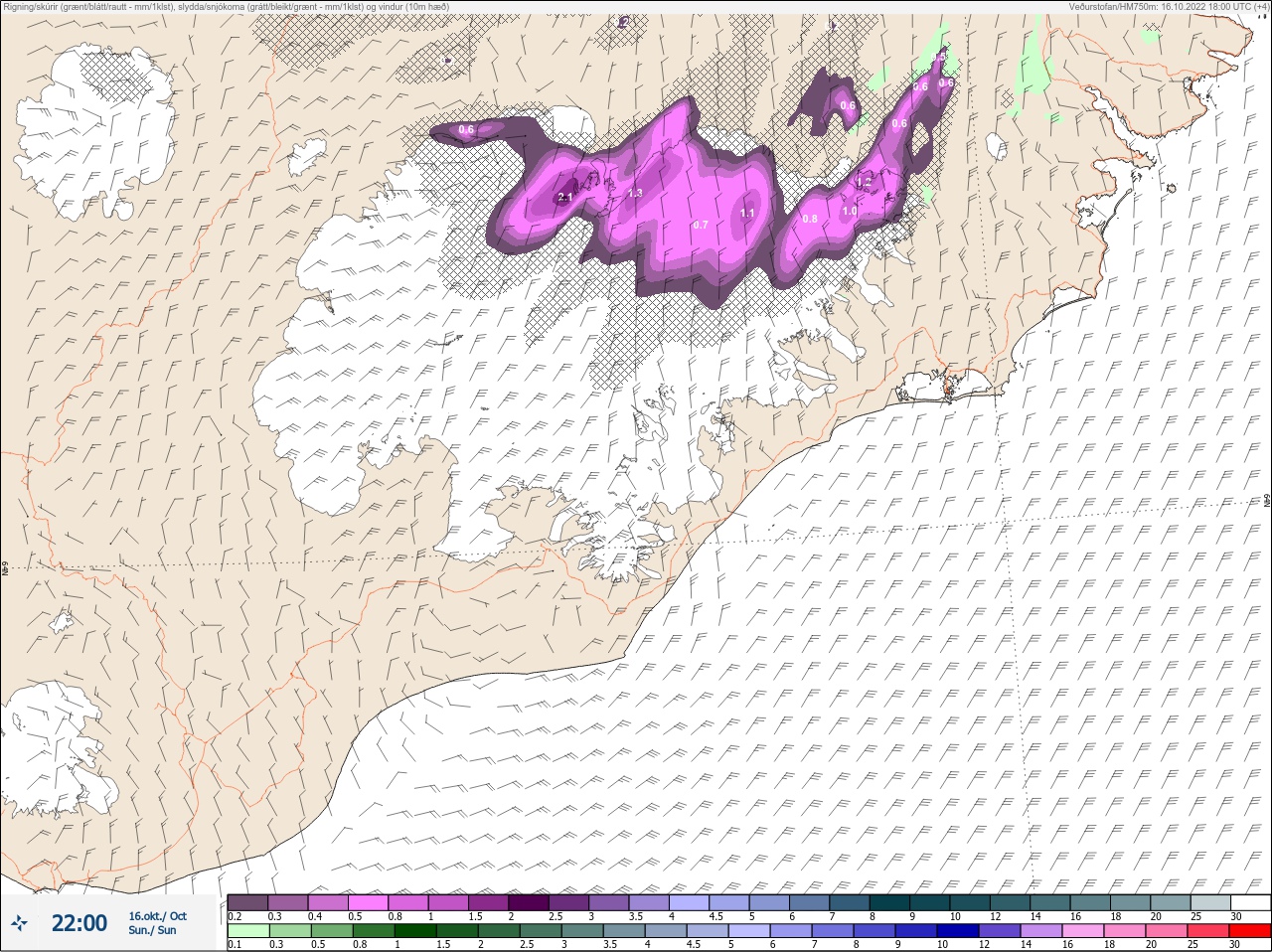Click top-row legend swatch starting at 2

(529, 902)
